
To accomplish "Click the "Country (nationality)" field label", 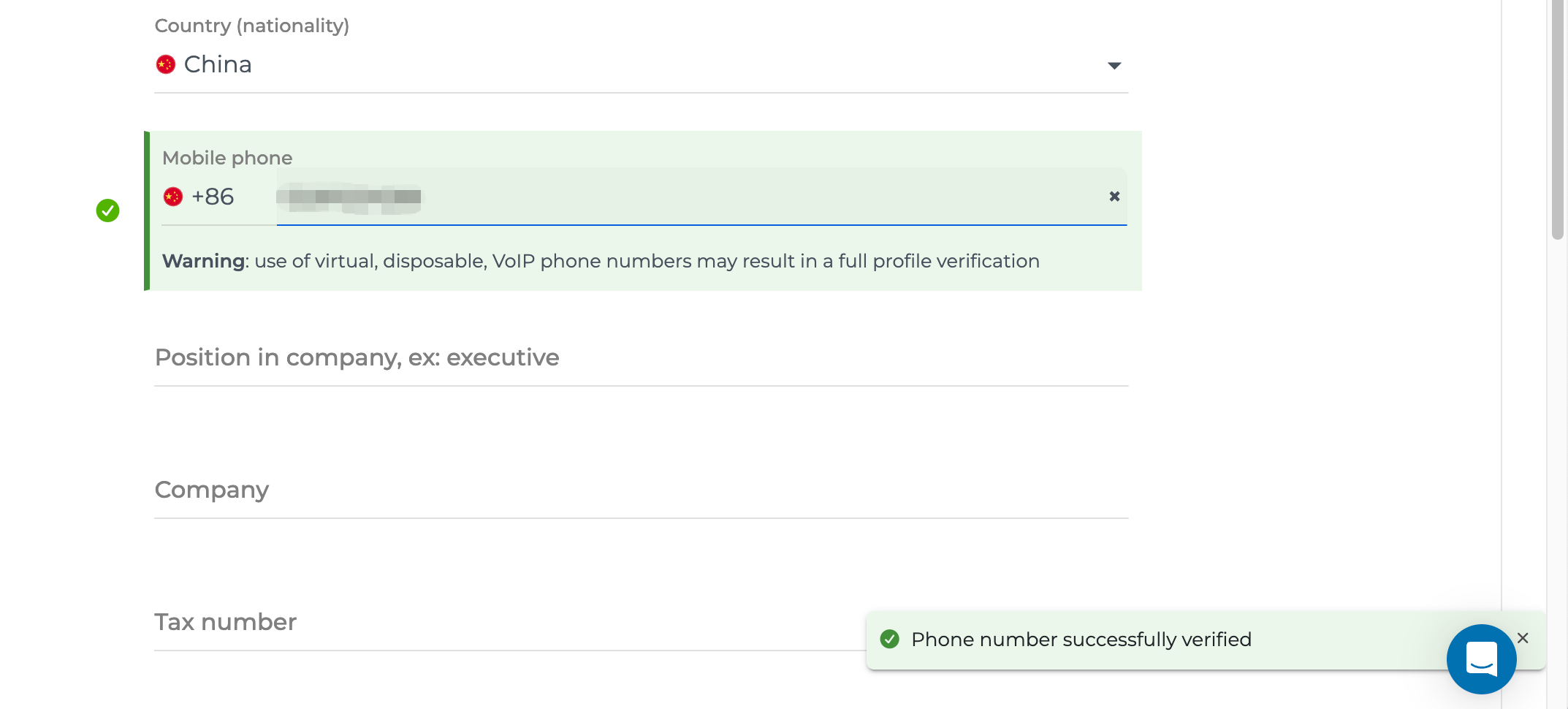I will tap(252, 26).
